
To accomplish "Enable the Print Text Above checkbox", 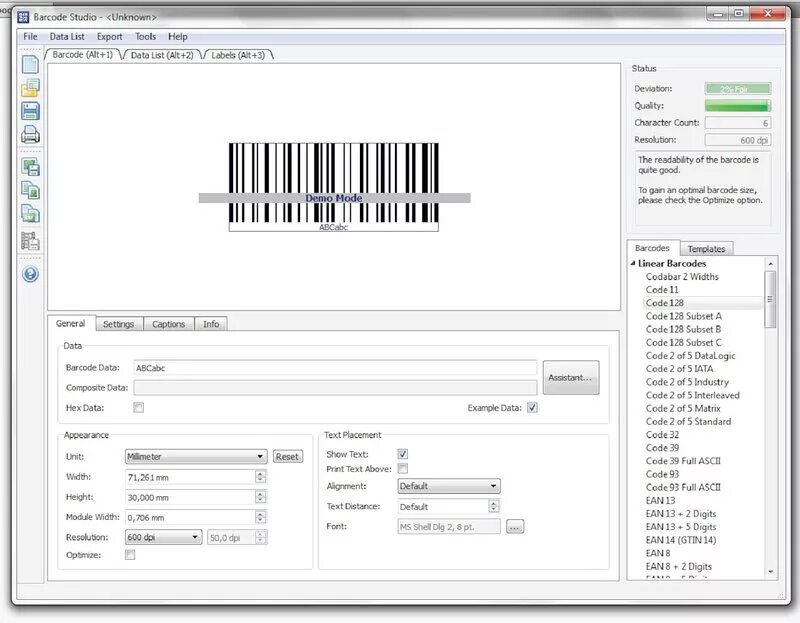I will pyautogui.click(x=403, y=468).
